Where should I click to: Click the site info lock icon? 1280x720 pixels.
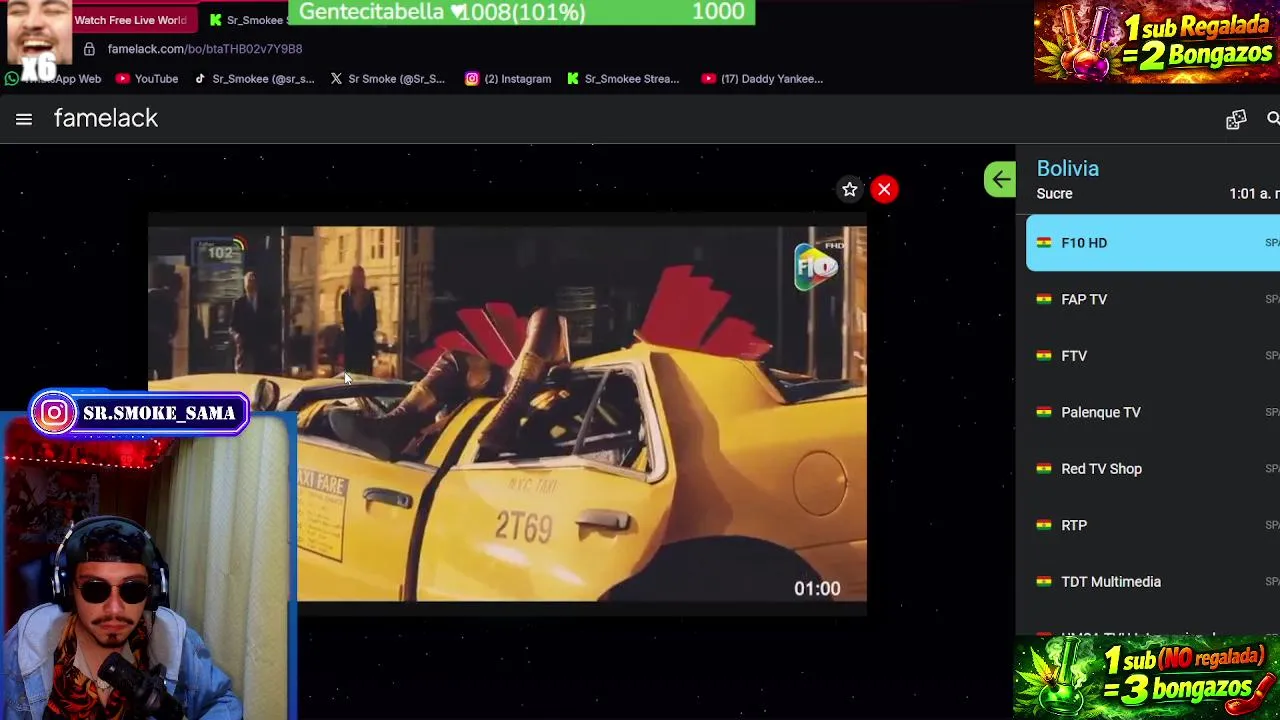(x=89, y=49)
